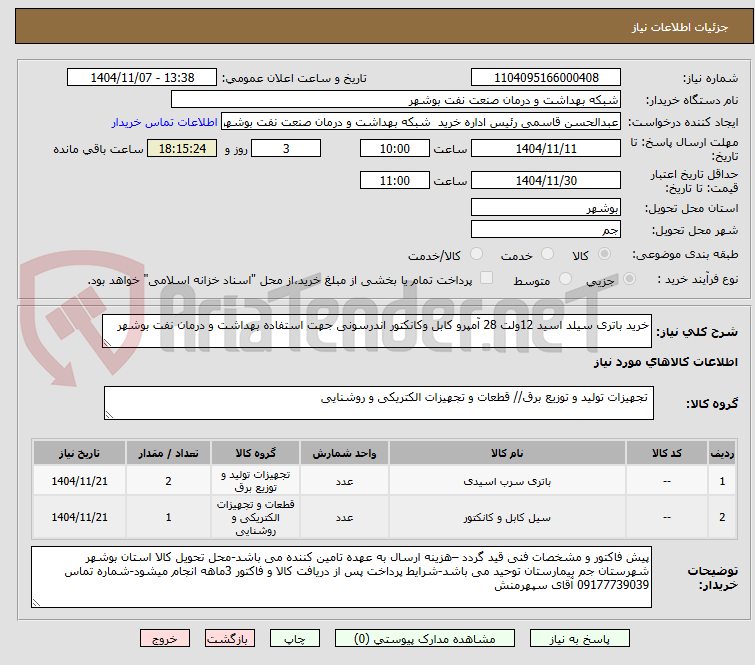Click the جزئیات اطلاعات نیاز header title
Viewport: 755px width, 665px height.
click(x=679, y=27)
